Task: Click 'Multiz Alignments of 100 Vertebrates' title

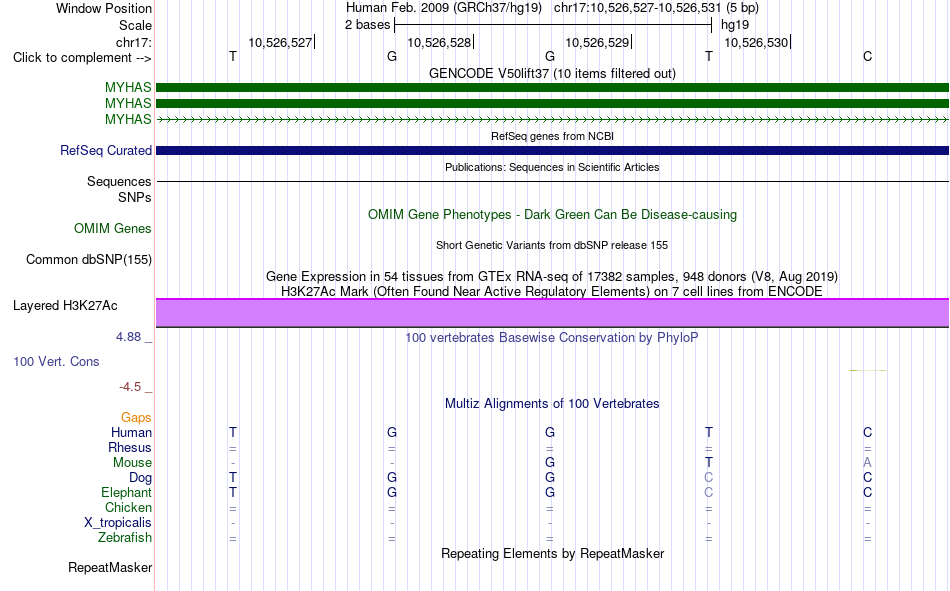Action: click(552, 404)
